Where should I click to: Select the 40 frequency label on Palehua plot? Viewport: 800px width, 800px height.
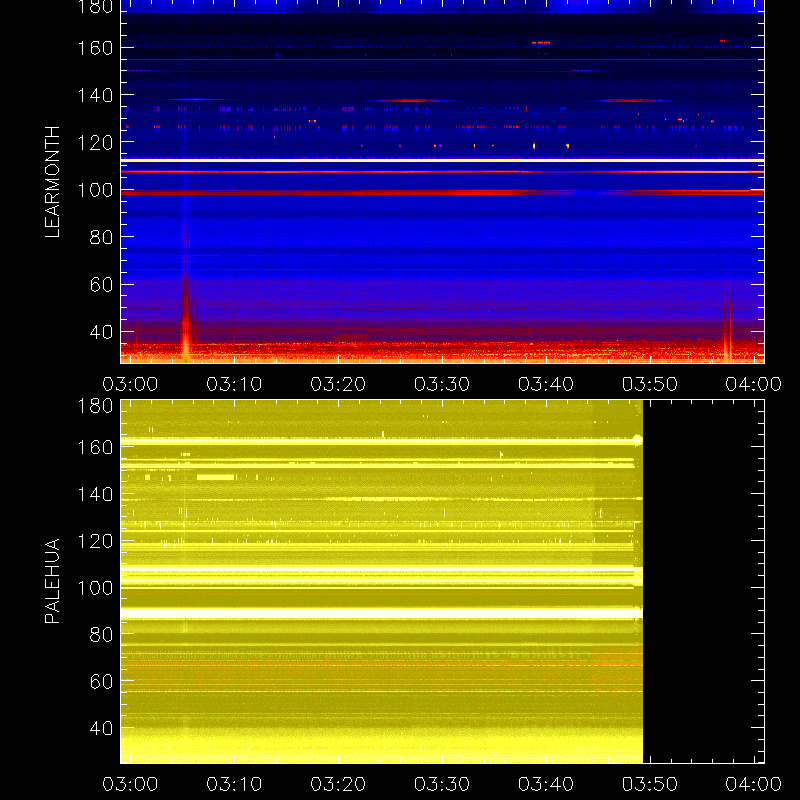click(101, 729)
